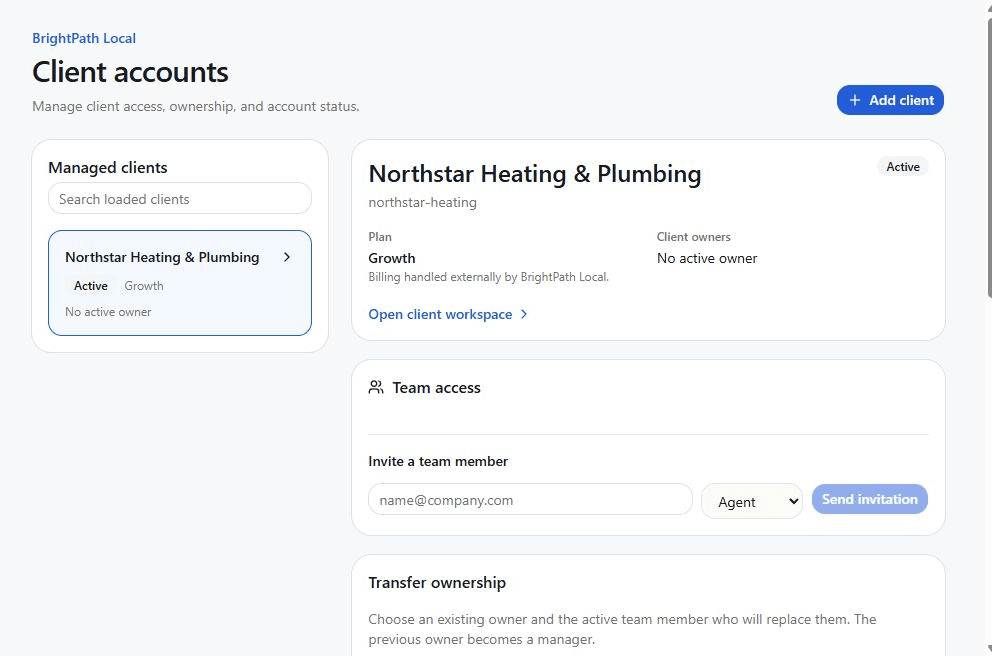Click the Growth plan value
992x656 pixels.
pos(392,258)
